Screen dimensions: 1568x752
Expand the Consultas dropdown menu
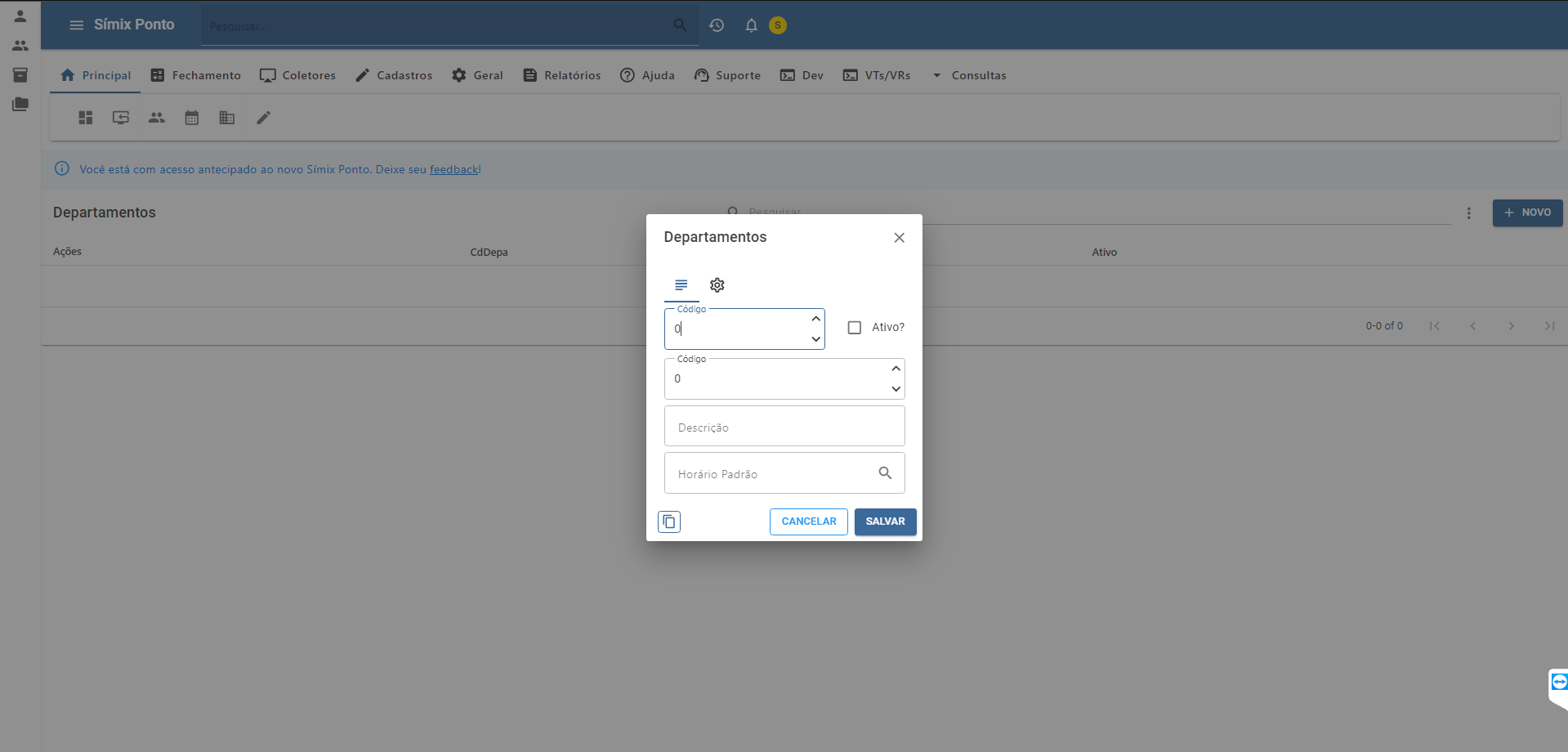click(x=969, y=75)
